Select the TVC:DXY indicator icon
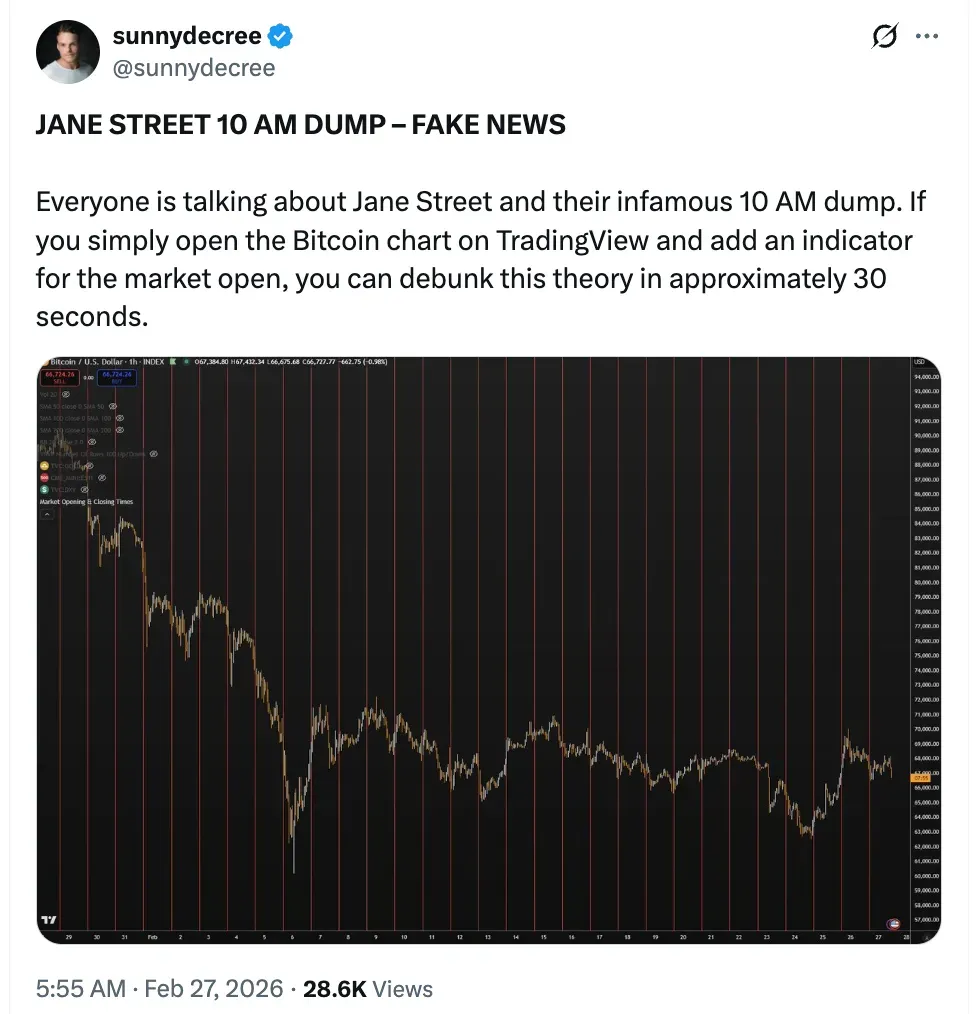Screen dimensions: 980x1014 tap(44, 490)
